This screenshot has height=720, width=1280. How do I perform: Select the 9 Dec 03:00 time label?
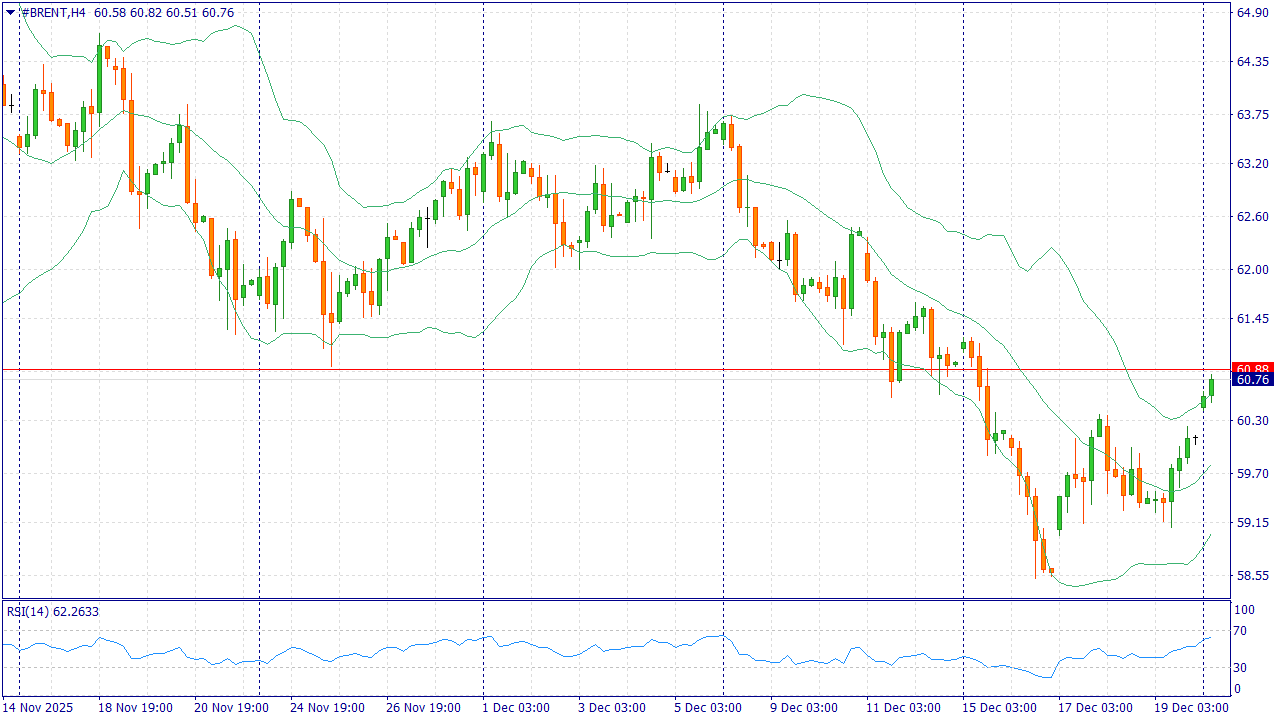(x=804, y=708)
